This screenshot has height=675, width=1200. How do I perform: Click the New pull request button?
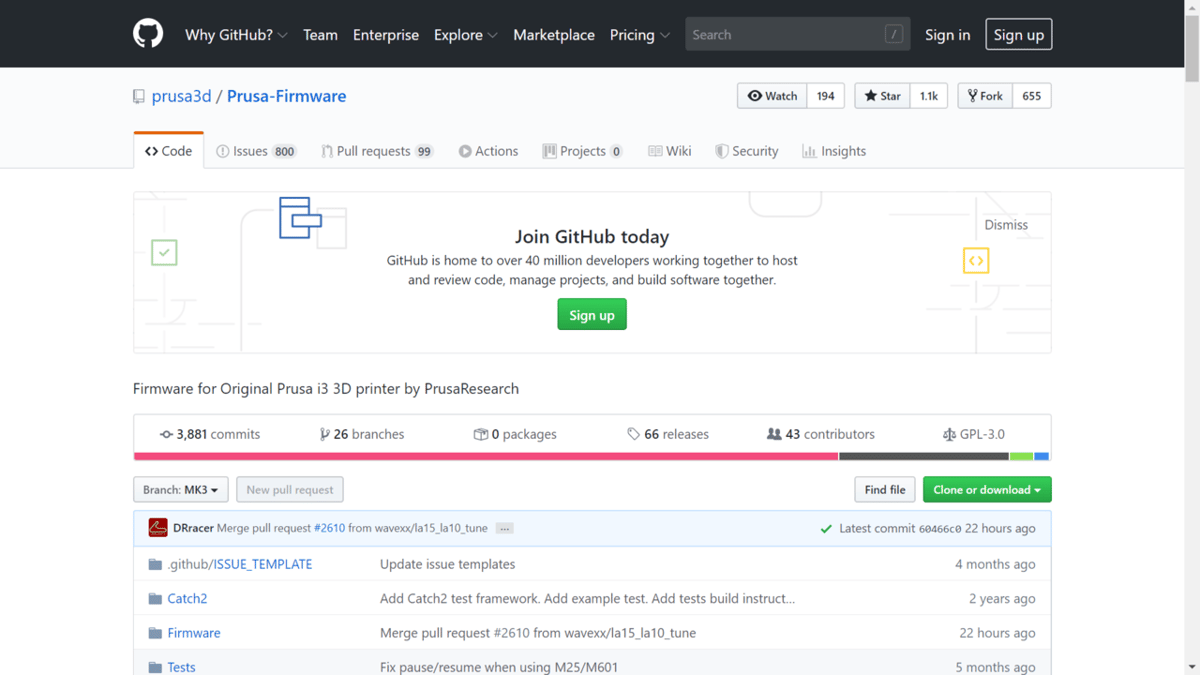pyautogui.click(x=290, y=490)
